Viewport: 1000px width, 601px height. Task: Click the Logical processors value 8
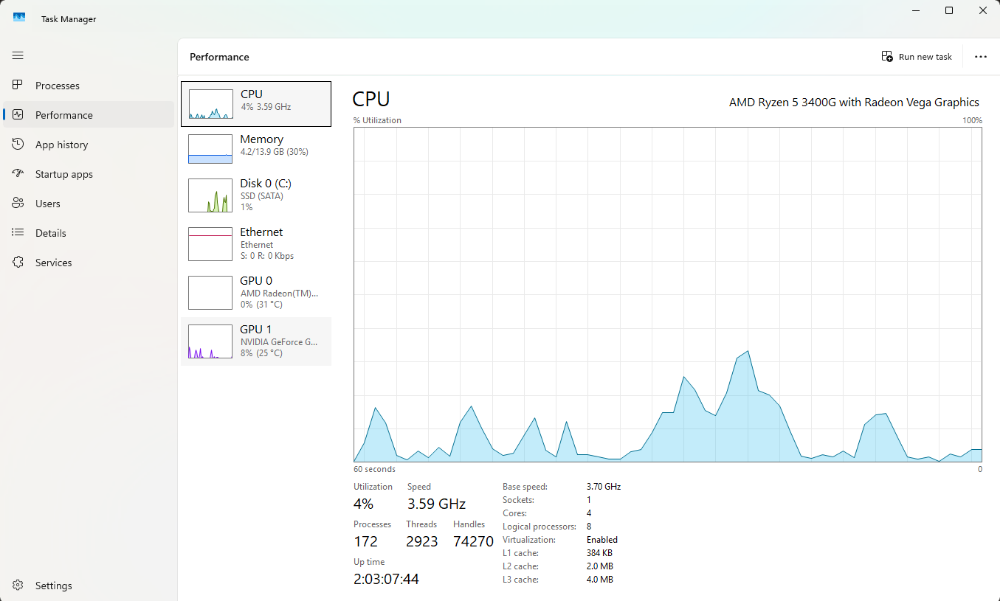pyautogui.click(x=589, y=526)
